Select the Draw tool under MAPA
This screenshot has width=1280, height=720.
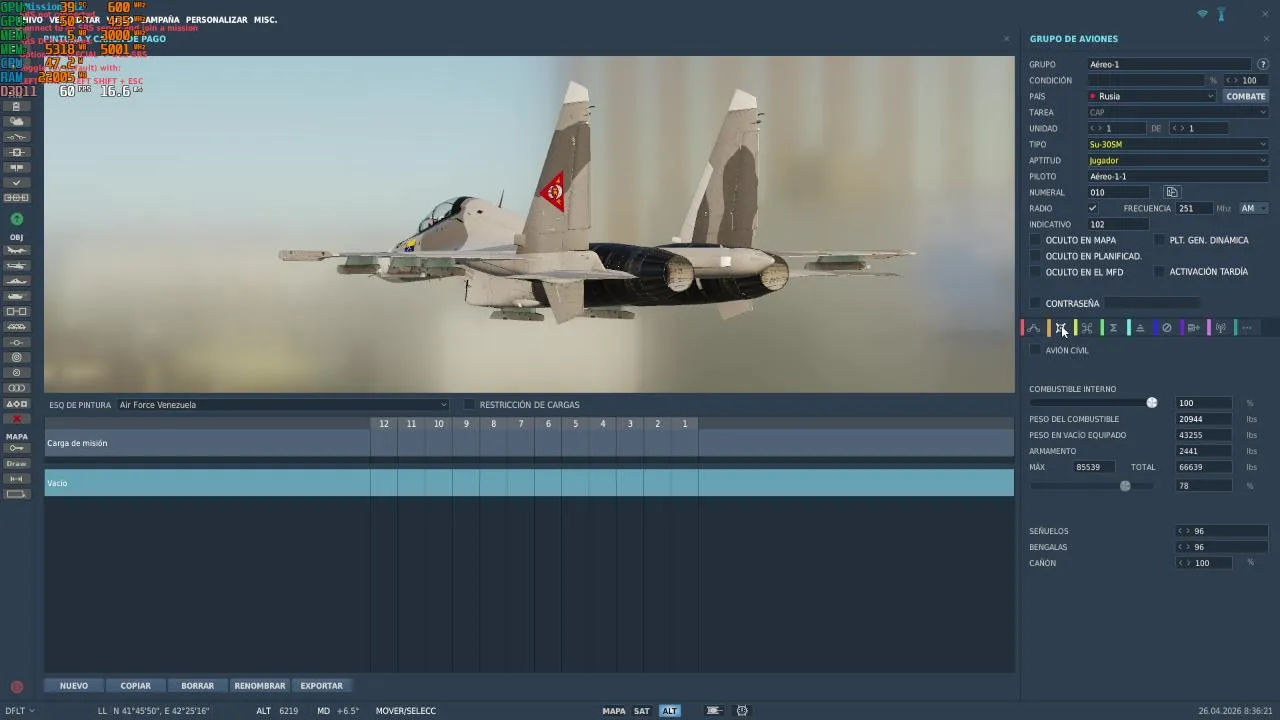coord(17,464)
